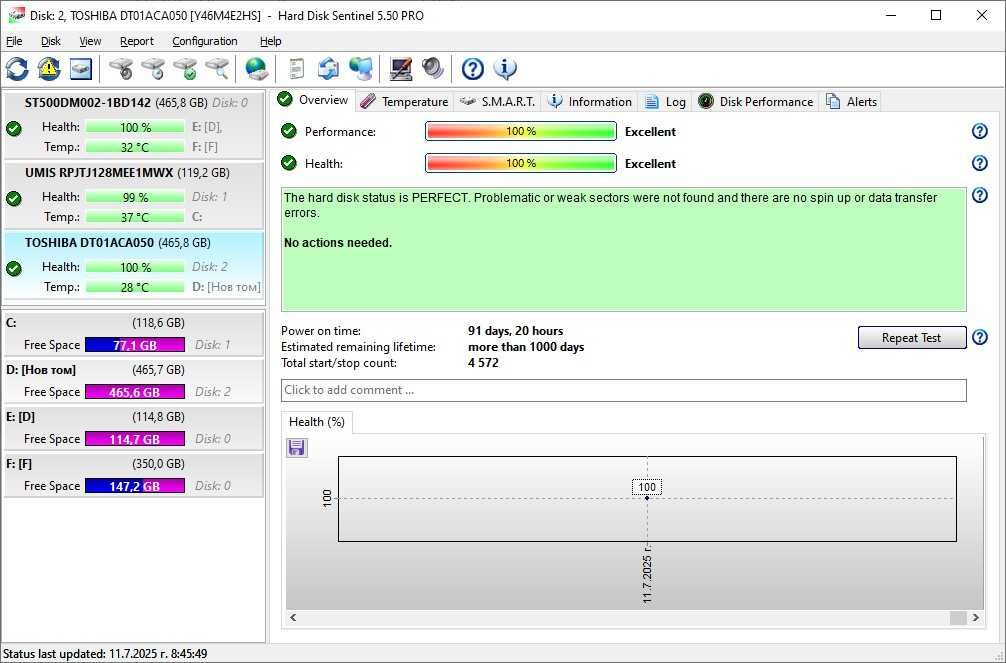This screenshot has height=663, width=1006.
Task: Select the Health (%) graph tab
Action: click(x=316, y=422)
